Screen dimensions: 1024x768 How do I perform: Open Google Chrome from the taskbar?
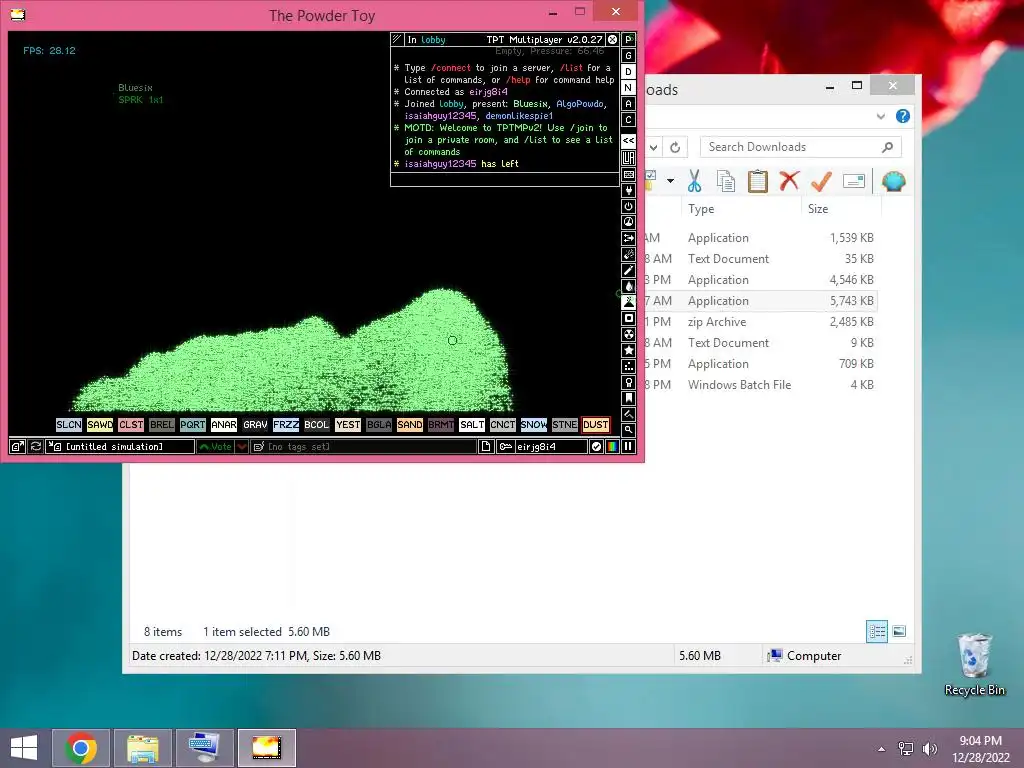pos(81,748)
